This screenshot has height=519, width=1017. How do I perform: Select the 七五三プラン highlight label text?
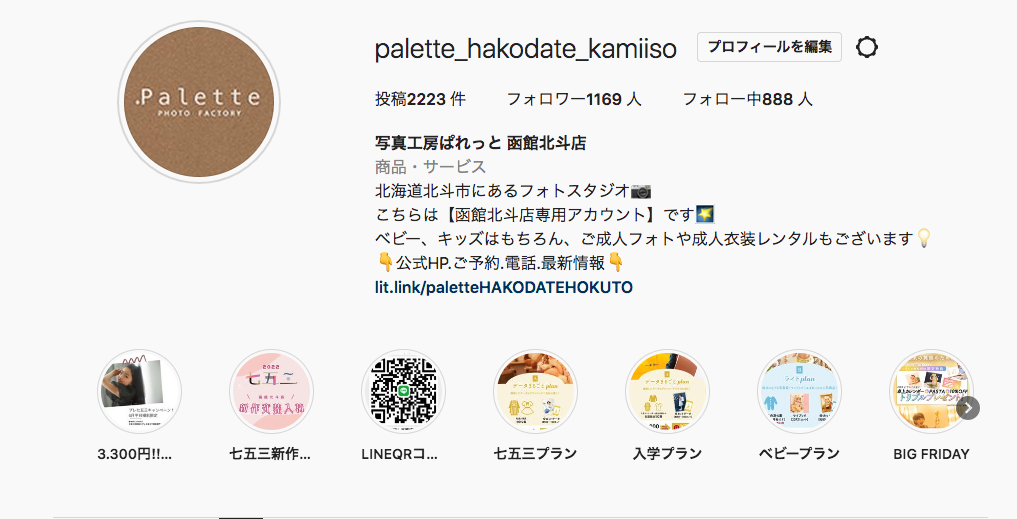[x=535, y=454]
